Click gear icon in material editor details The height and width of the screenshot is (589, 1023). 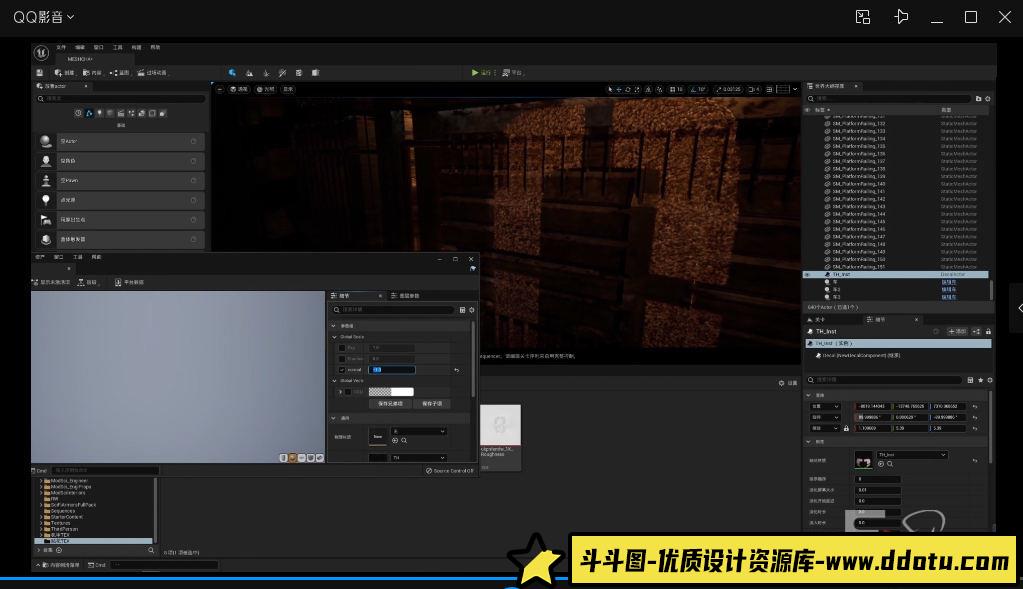pos(472,310)
